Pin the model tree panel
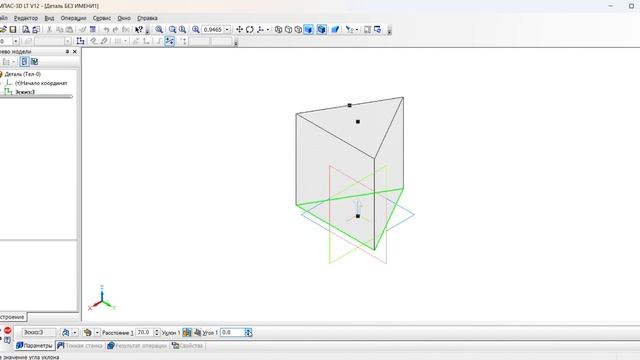This screenshot has height=360, width=640. click(67, 52)
